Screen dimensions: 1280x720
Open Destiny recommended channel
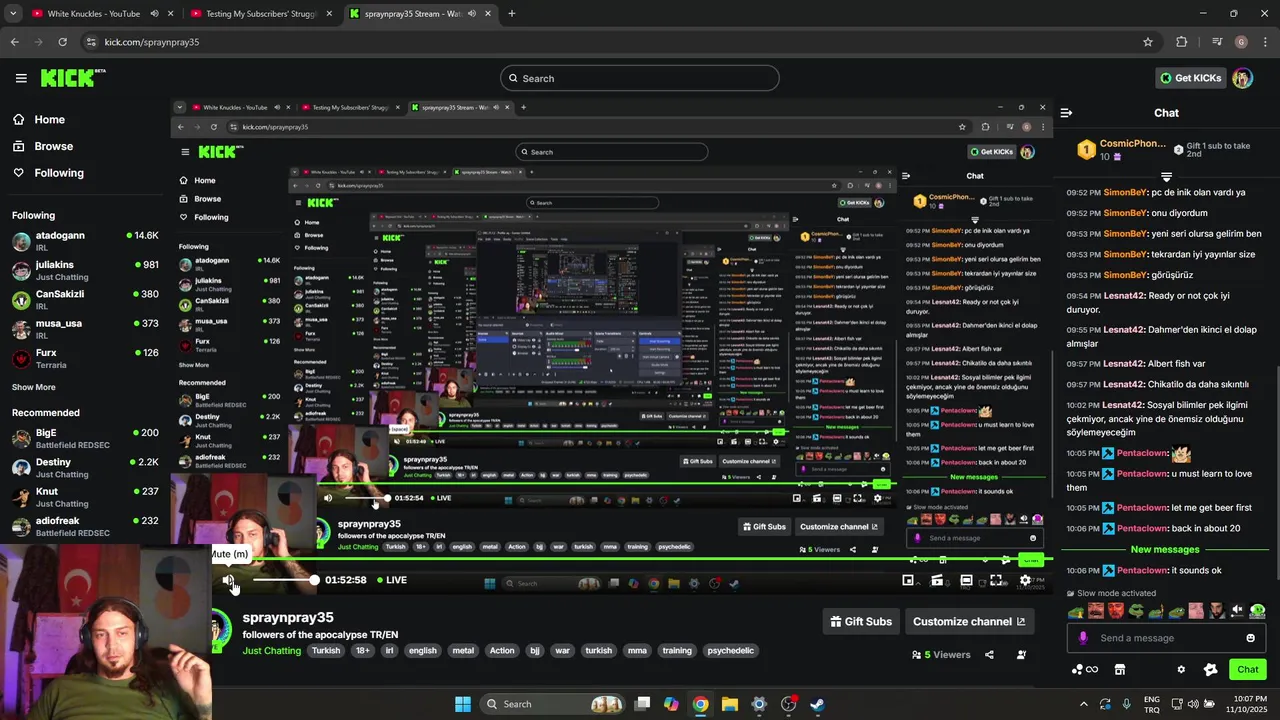point(85,468)
